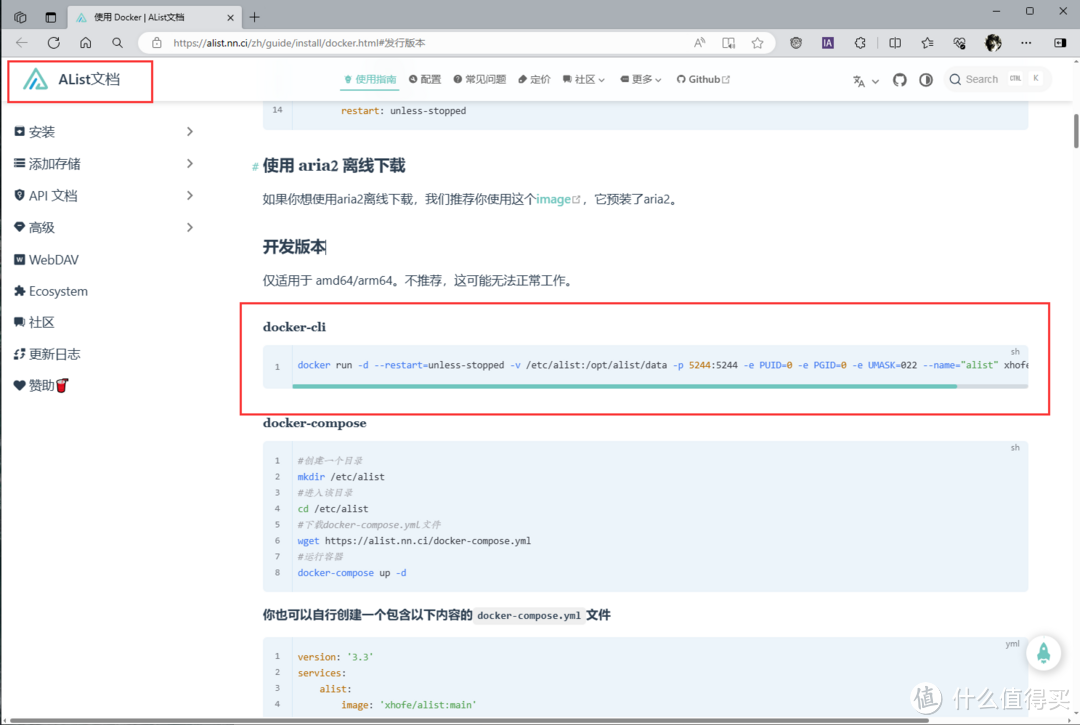
Task: Click the docker-compose heading
Action: [314, 423]
